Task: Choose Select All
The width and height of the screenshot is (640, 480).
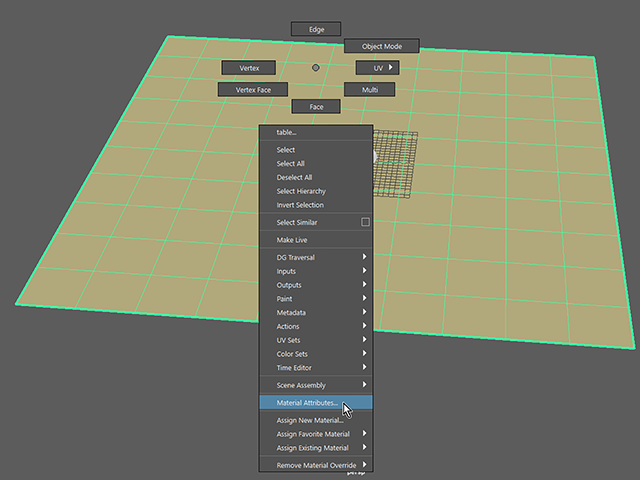Action: [316, 164]
